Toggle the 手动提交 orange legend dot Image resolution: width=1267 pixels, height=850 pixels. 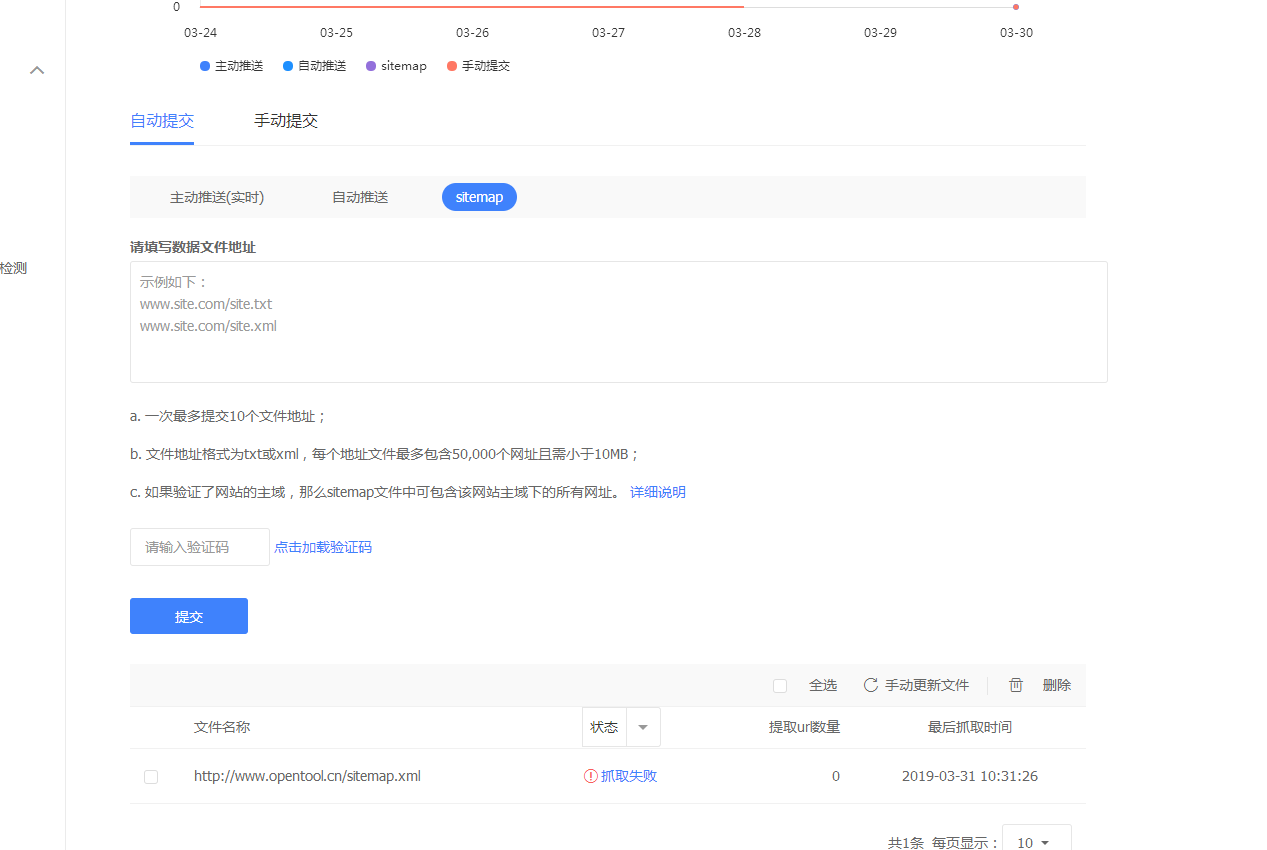tap(452, 66)
